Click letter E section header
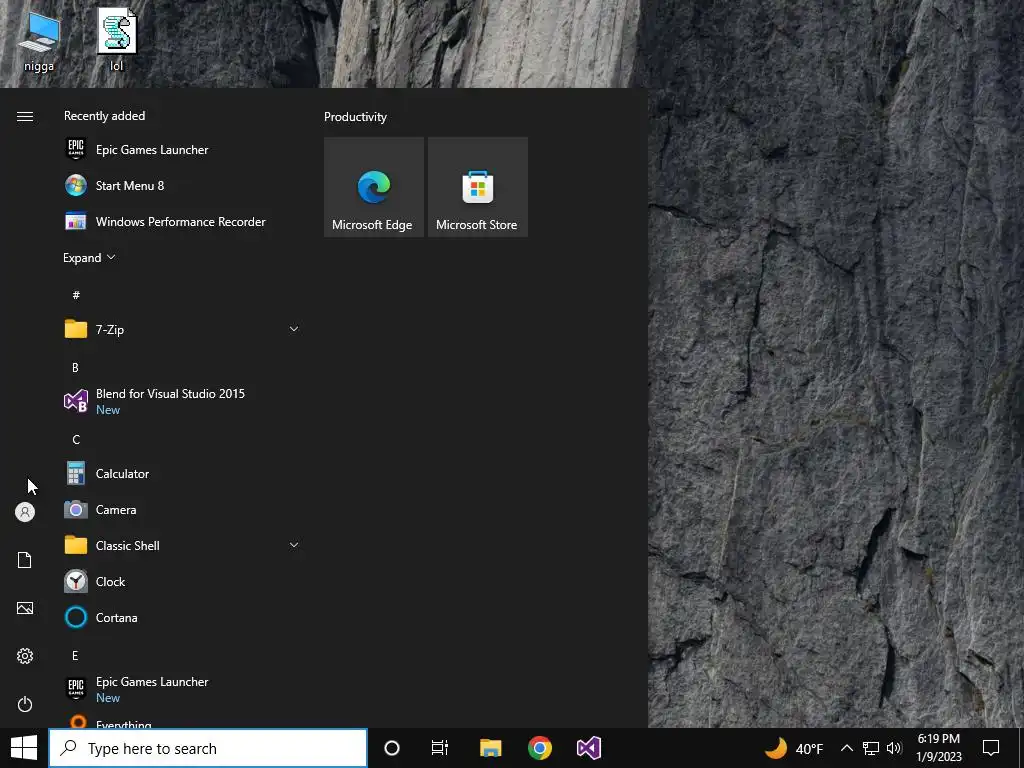Screen dimensions: 1024x768 coord(75,656)
